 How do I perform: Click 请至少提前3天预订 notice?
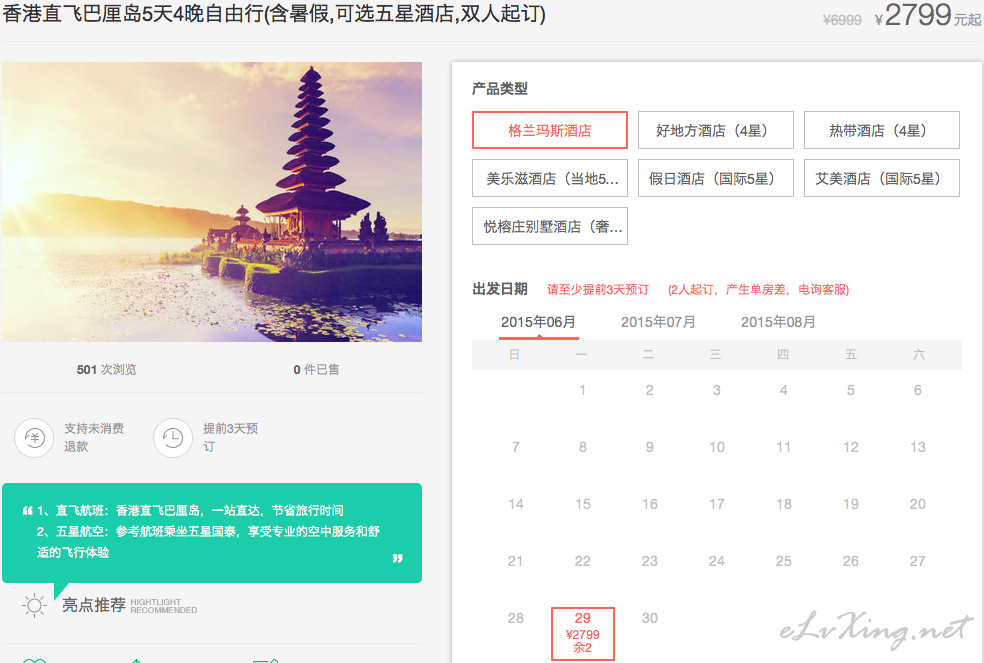[x=597, y=289]
